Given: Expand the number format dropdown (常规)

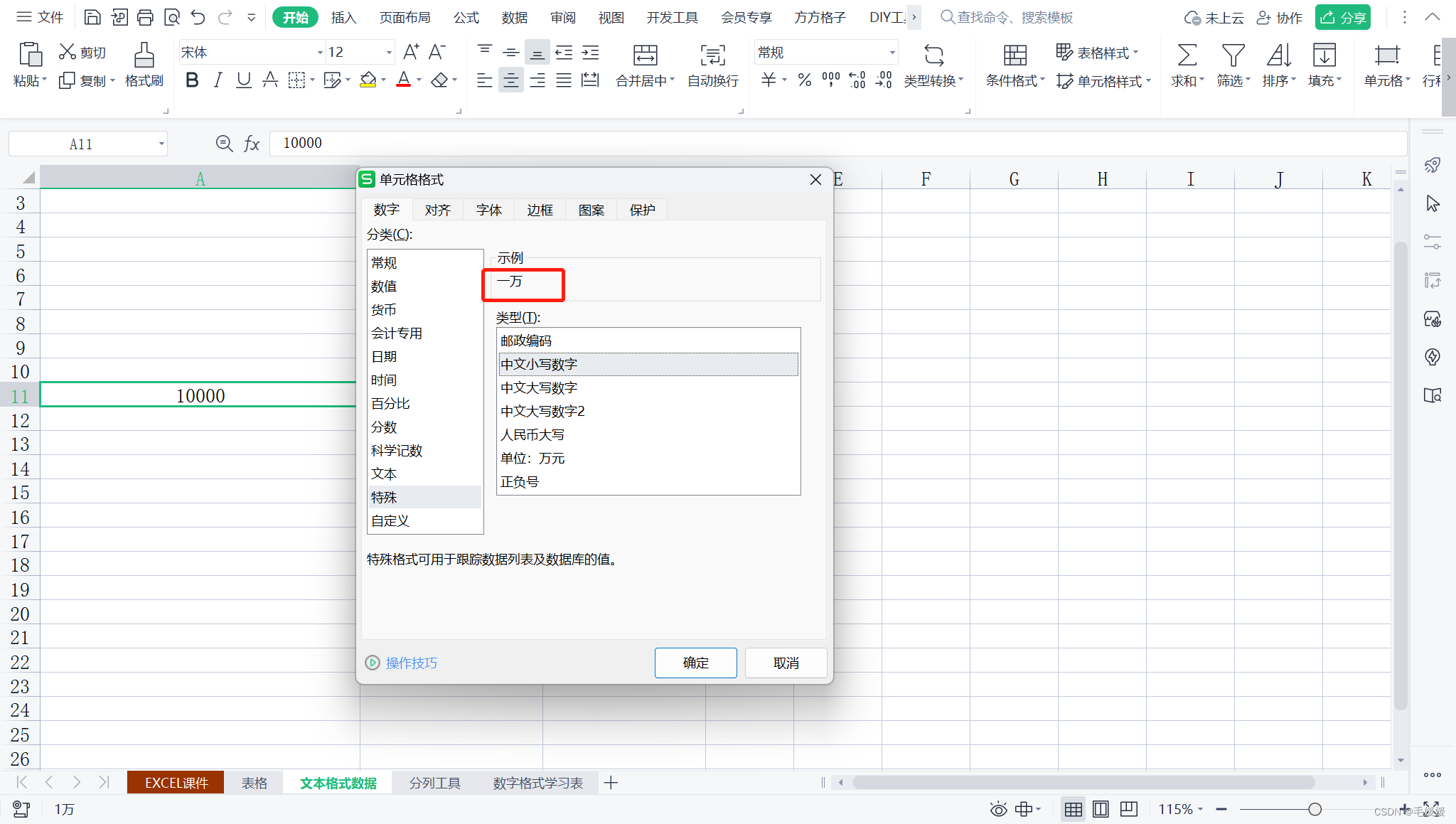Looking at the screenshot, I should click(x=892, y=53).
